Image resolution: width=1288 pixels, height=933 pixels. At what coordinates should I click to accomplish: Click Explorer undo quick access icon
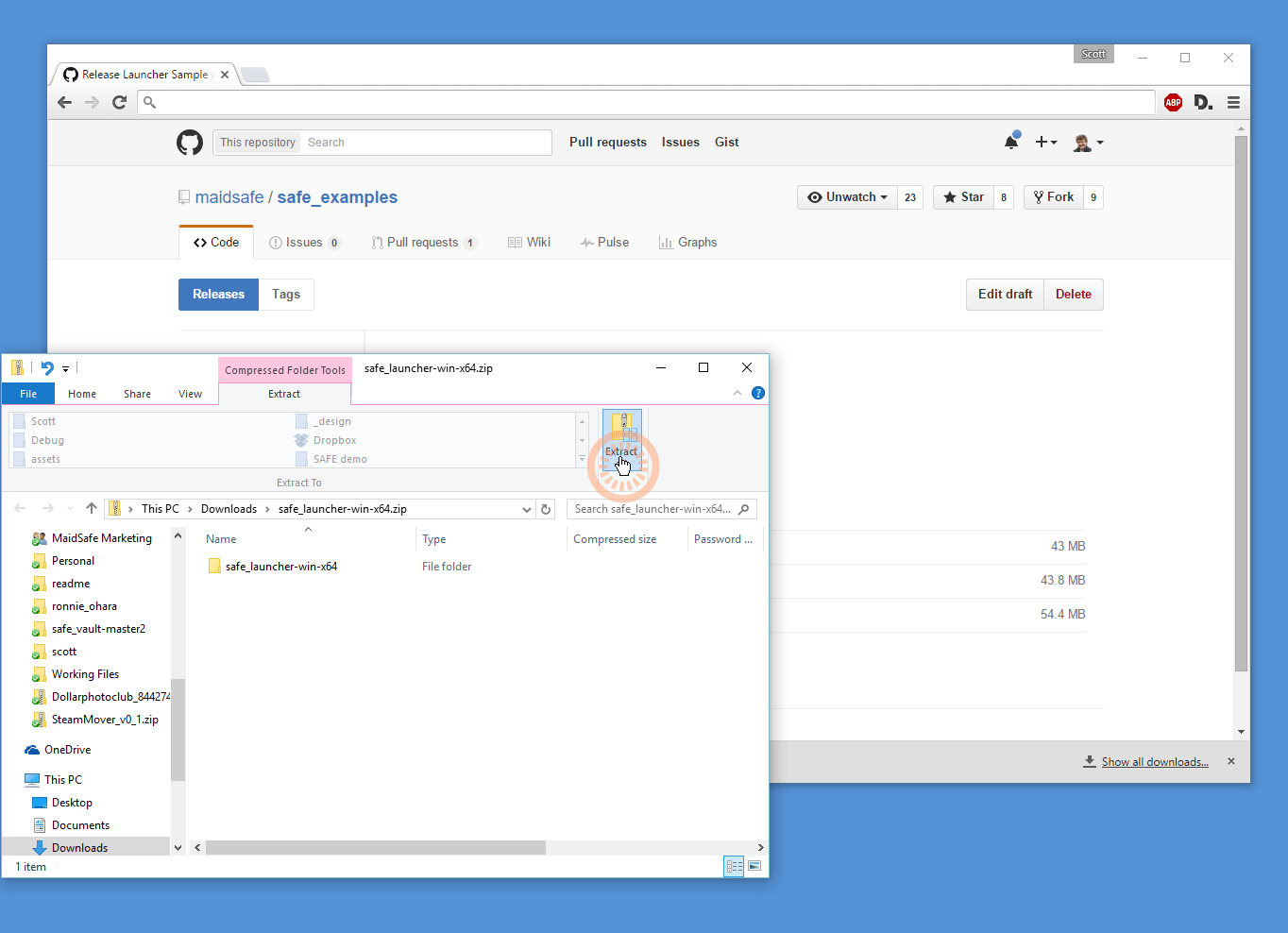[47, 368]
